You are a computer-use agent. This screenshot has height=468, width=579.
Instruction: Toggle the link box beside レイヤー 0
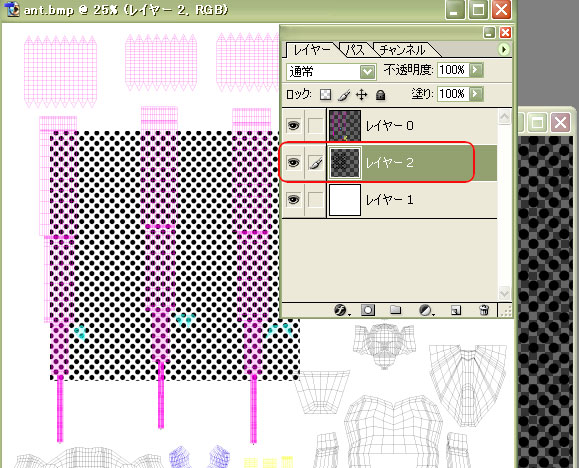click(x=315, y=126)
